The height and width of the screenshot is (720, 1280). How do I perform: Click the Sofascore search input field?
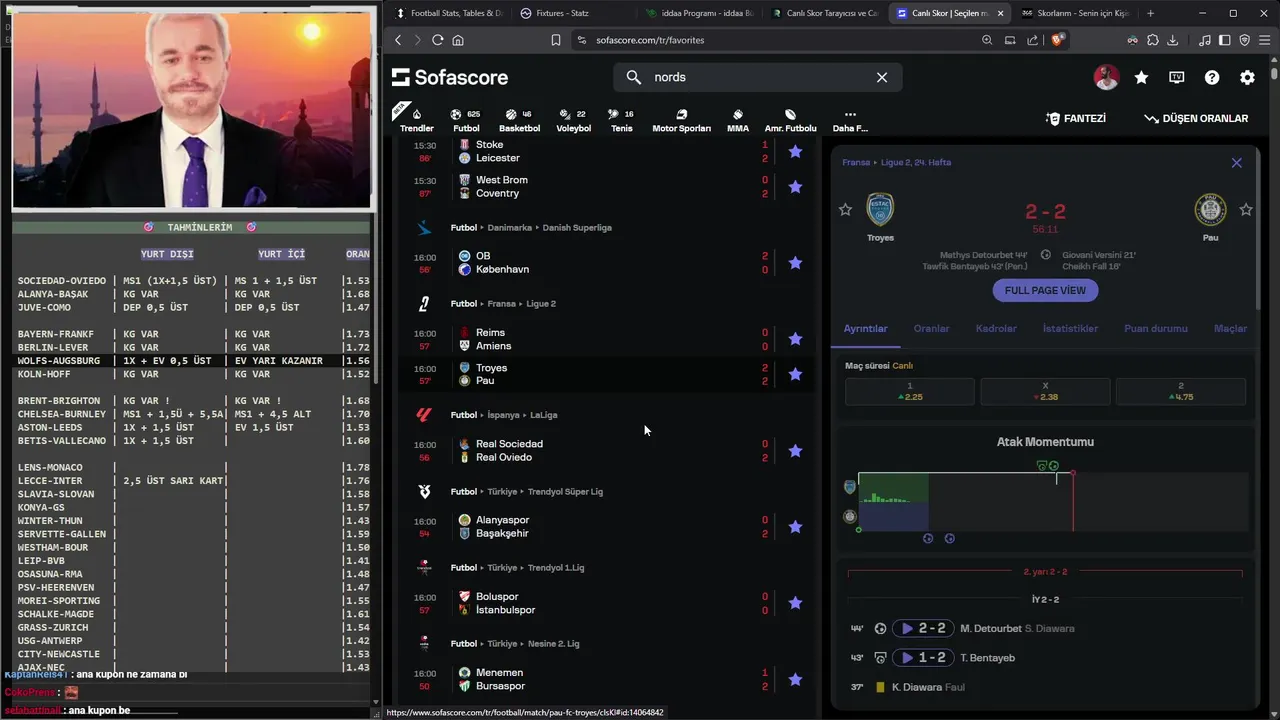click(760, 77)
